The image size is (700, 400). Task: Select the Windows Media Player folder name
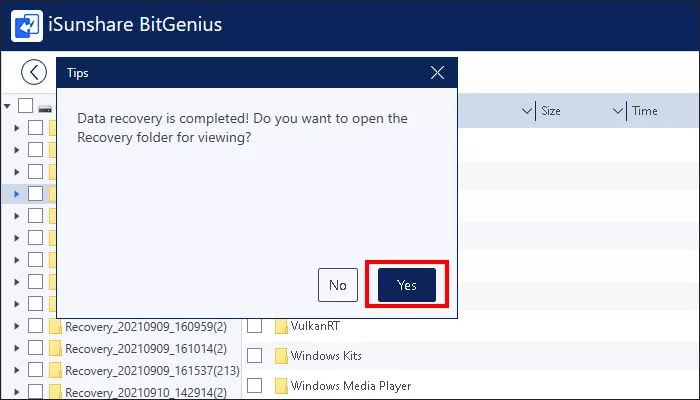351,386
